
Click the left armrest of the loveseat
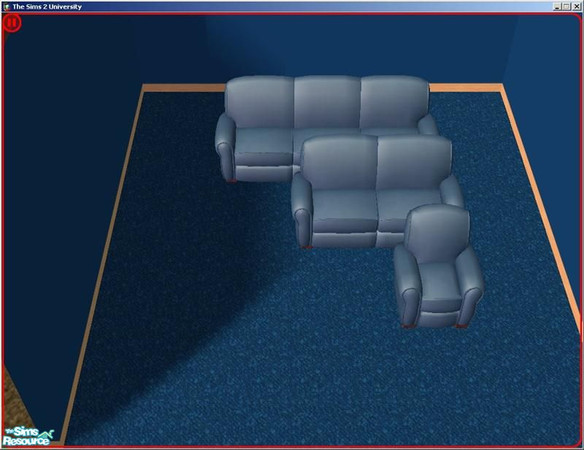(302, 210)
